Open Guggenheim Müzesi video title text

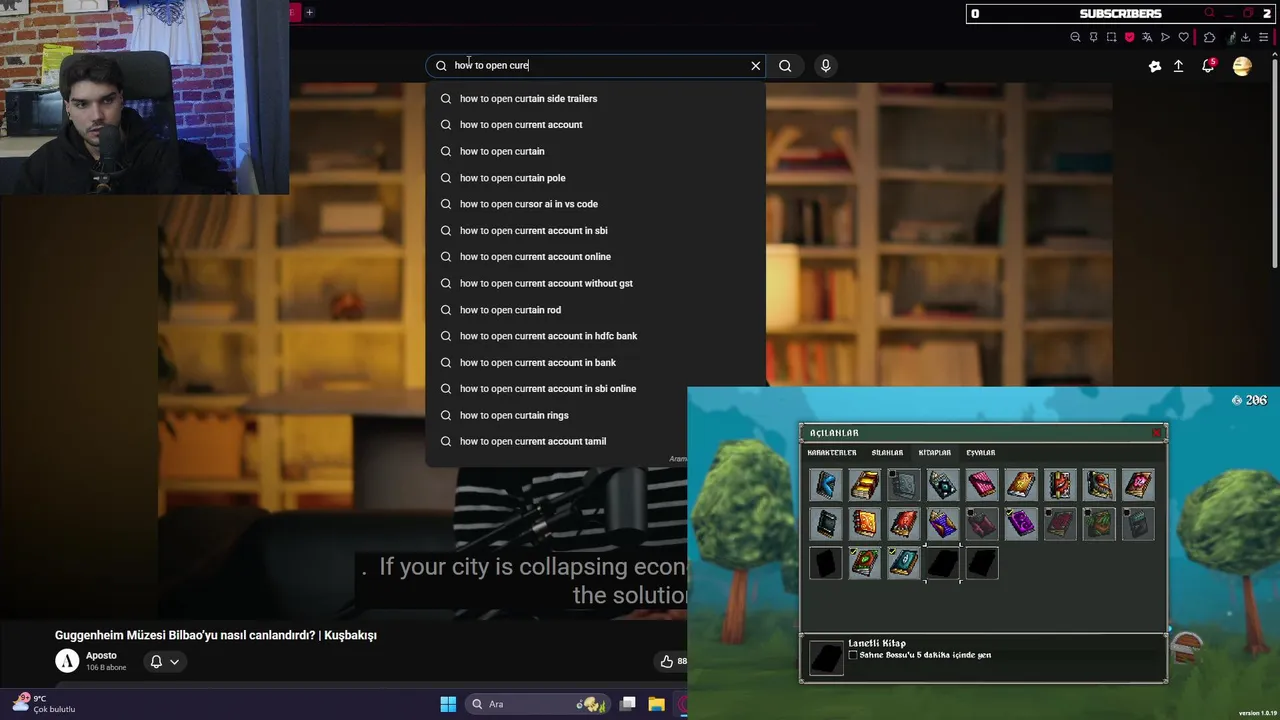215,635
